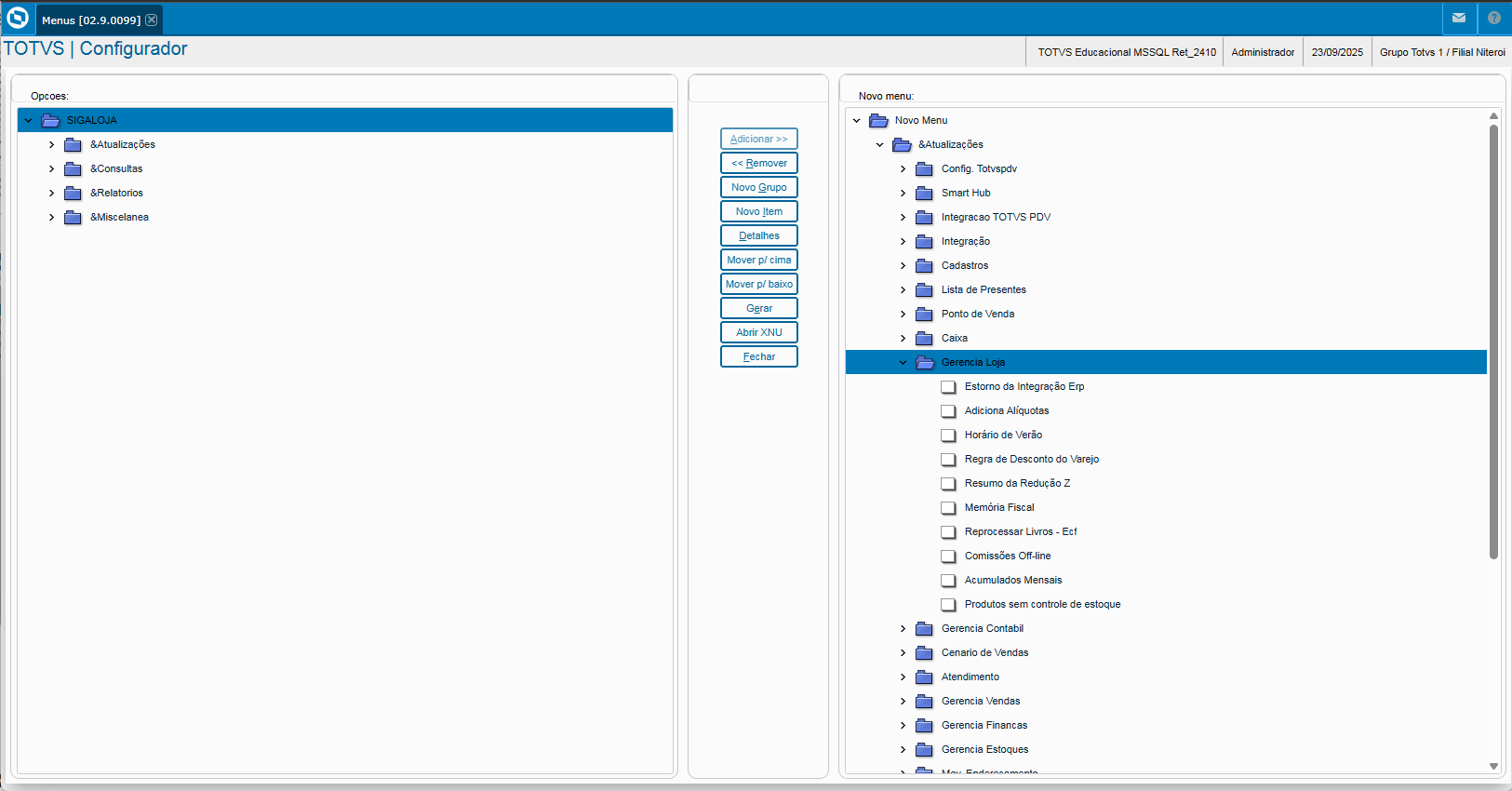The height and width of the screenshot is (791, 1512).
Task: Click the &Consultas folder icon
Action: pos(73,168)
